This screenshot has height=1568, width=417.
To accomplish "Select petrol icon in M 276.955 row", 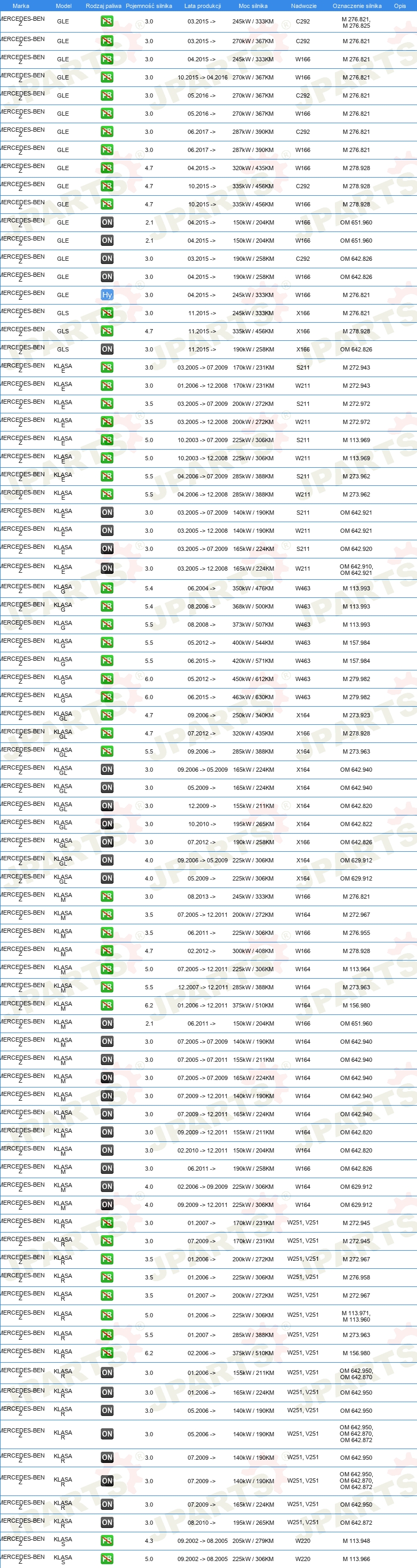I will click(x=107, y=932).
